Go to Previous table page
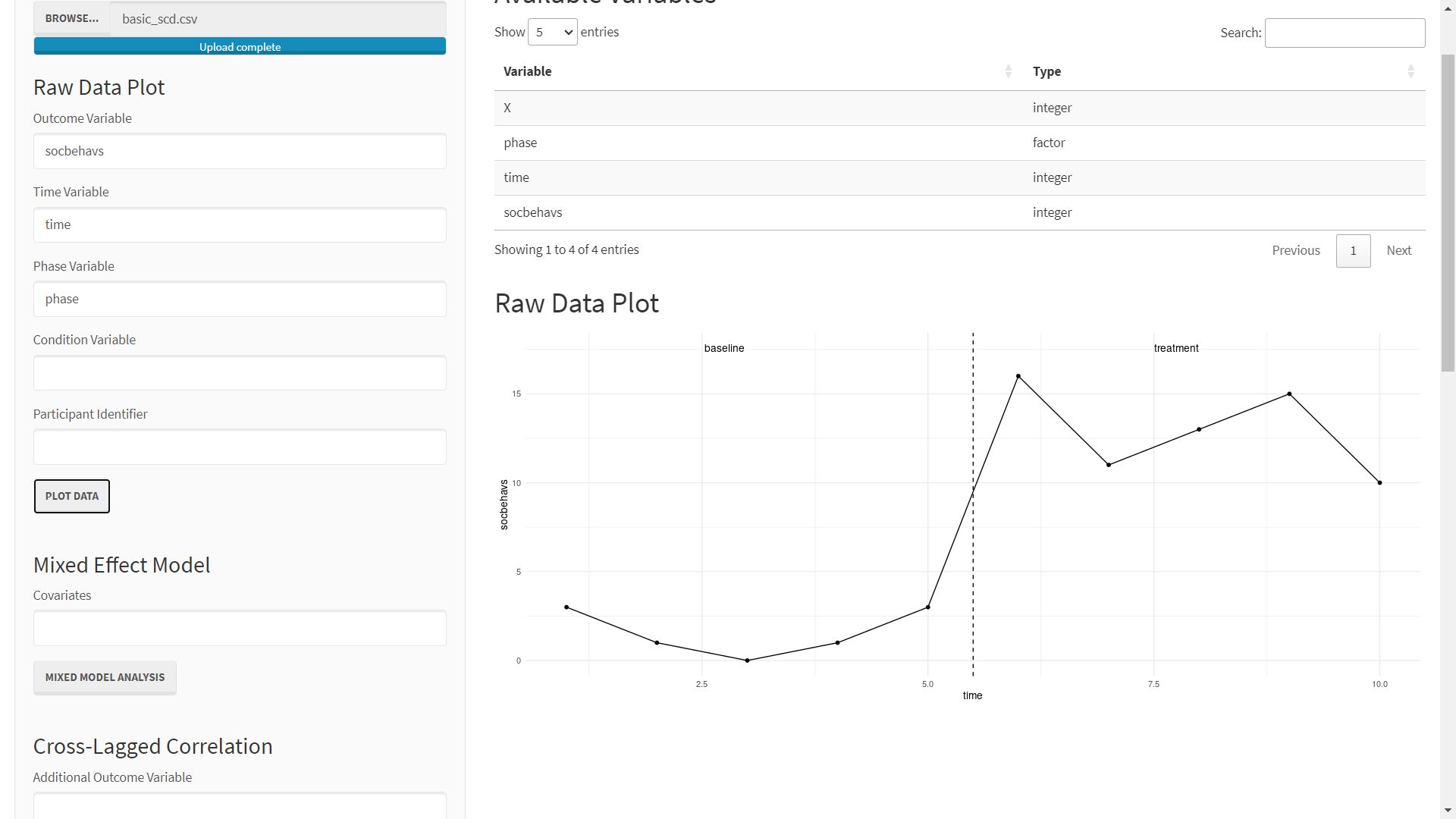The height and width of the screenshot is (819, 1456). pyautogui.click(x=1296, y=250)
